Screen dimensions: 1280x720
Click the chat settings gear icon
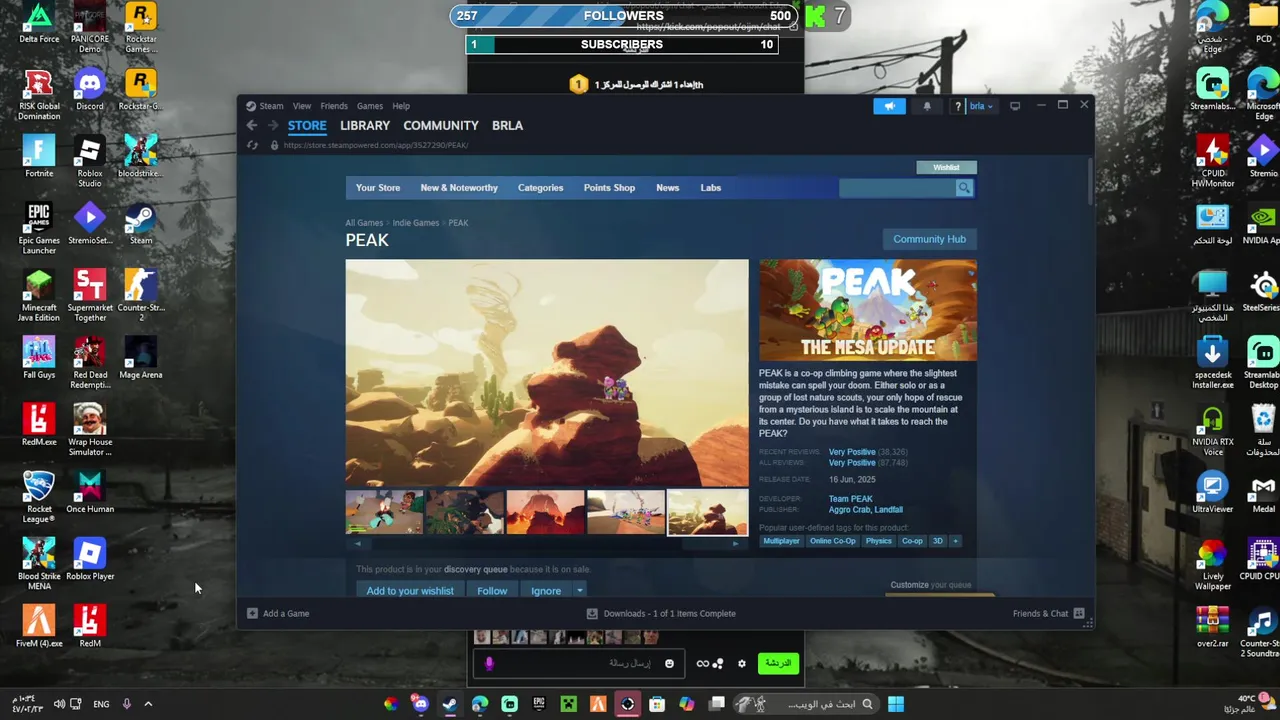741,664
